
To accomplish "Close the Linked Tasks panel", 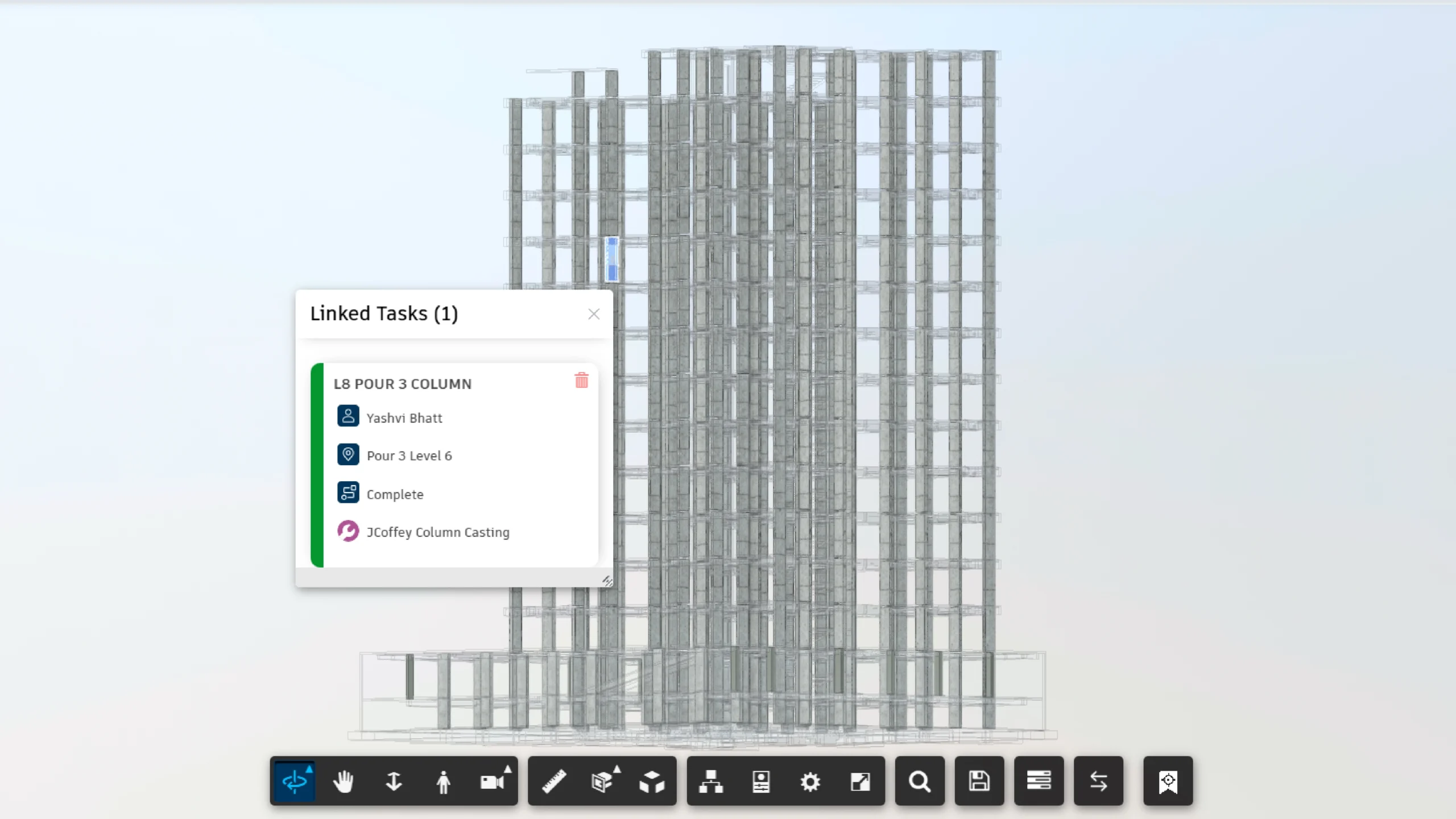I will [x=594, y=314].
